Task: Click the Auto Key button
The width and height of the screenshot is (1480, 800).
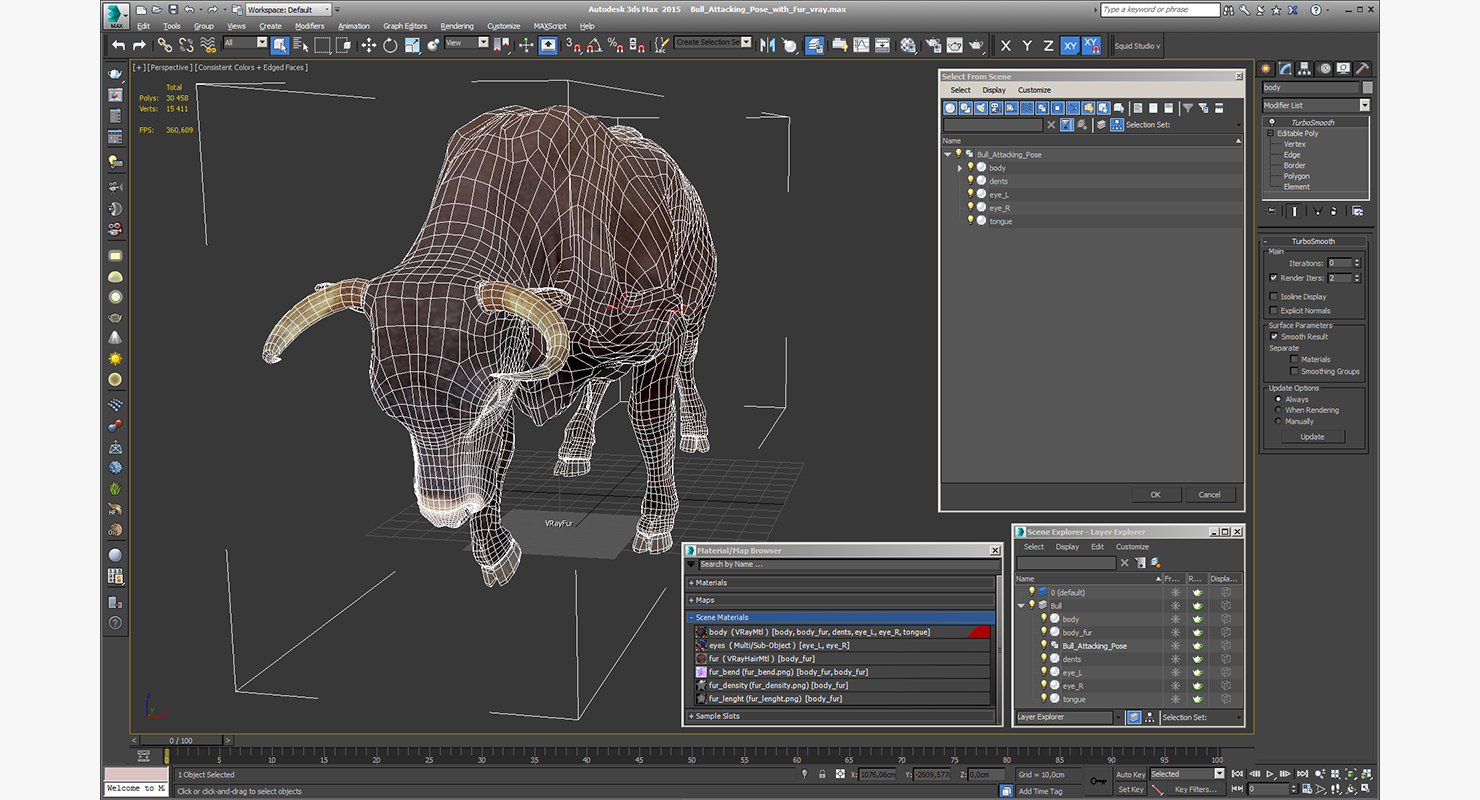Action: click(x=1130, y=774)
